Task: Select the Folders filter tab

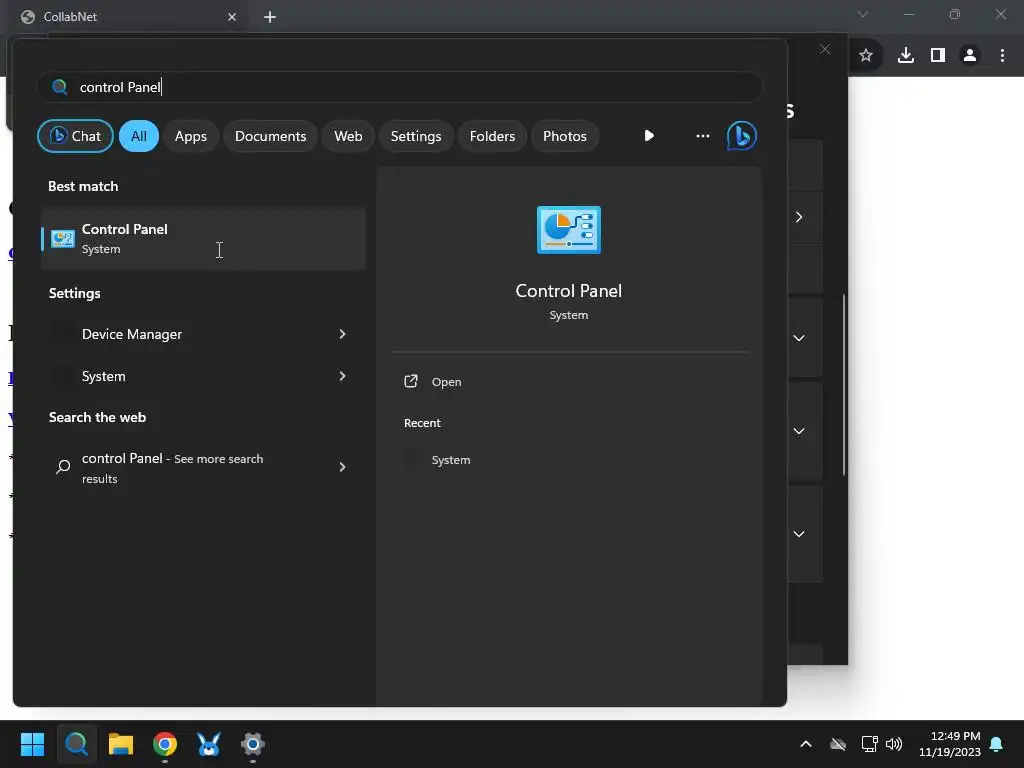Action: [492, 136]
